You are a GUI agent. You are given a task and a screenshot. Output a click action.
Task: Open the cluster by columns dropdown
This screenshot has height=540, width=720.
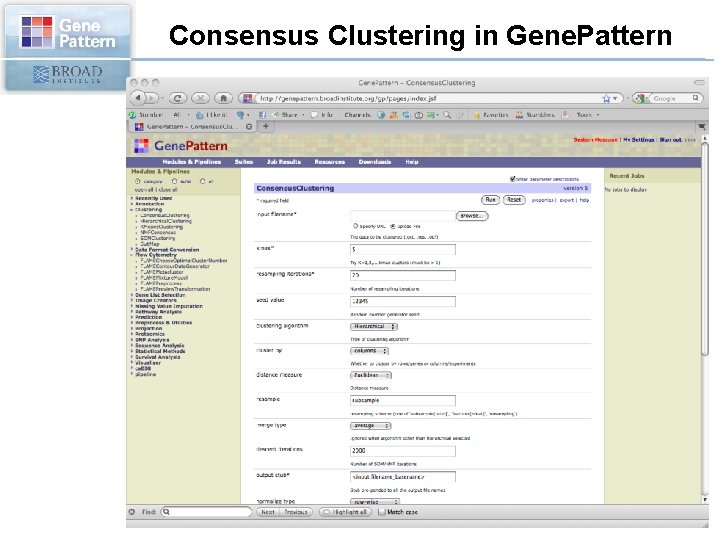click(x=369, y=350)
